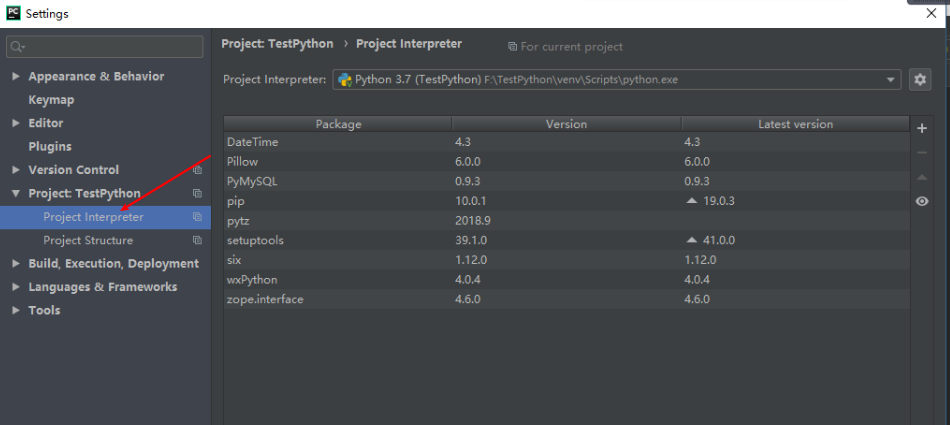Click the search magnifier icon
Viewport: 950px width, 425px height.
17,47
